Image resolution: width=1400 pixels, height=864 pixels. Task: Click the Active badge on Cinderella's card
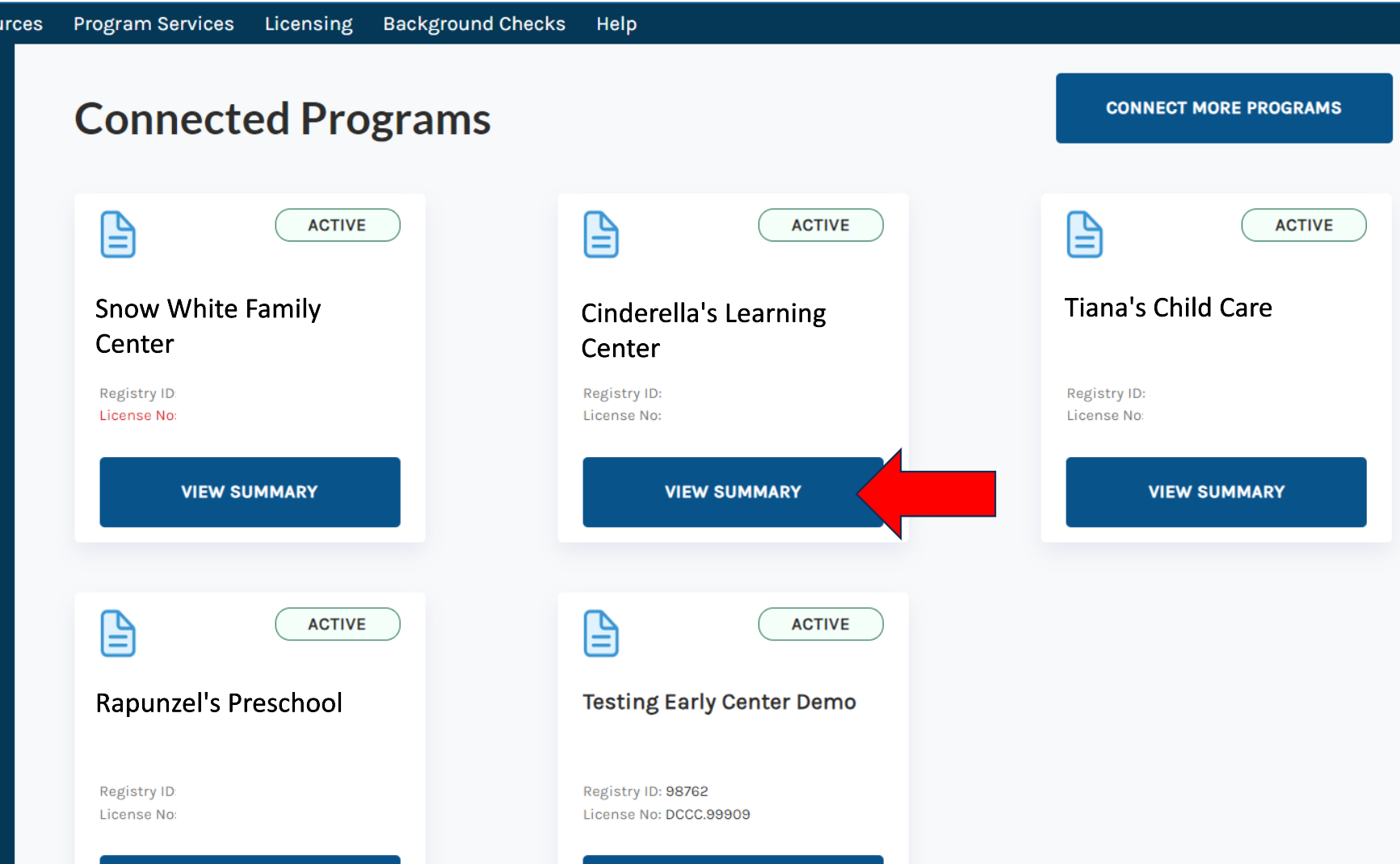pos(820,225)
